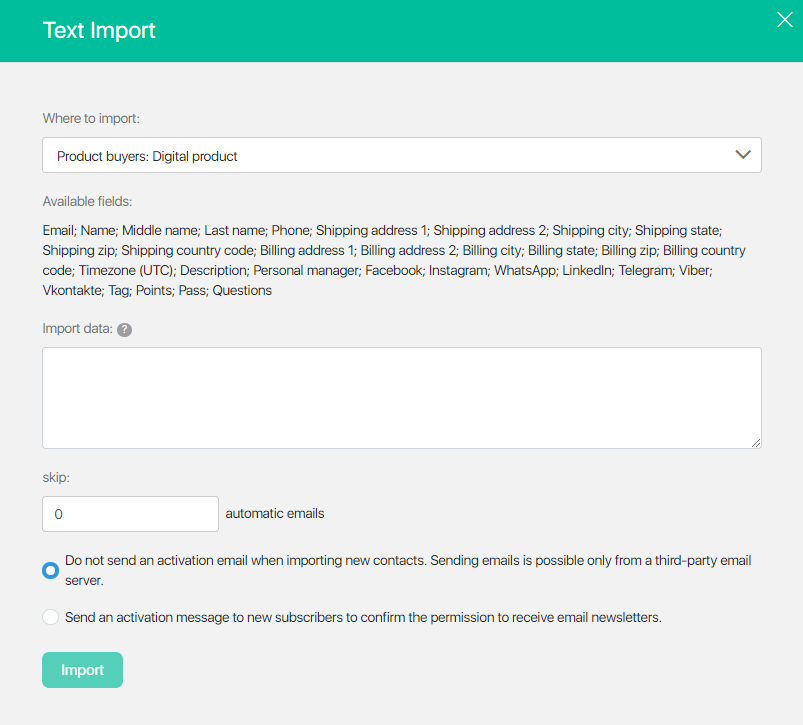Click the 'Send an activation message to new subscribers' text

[363, 617]
